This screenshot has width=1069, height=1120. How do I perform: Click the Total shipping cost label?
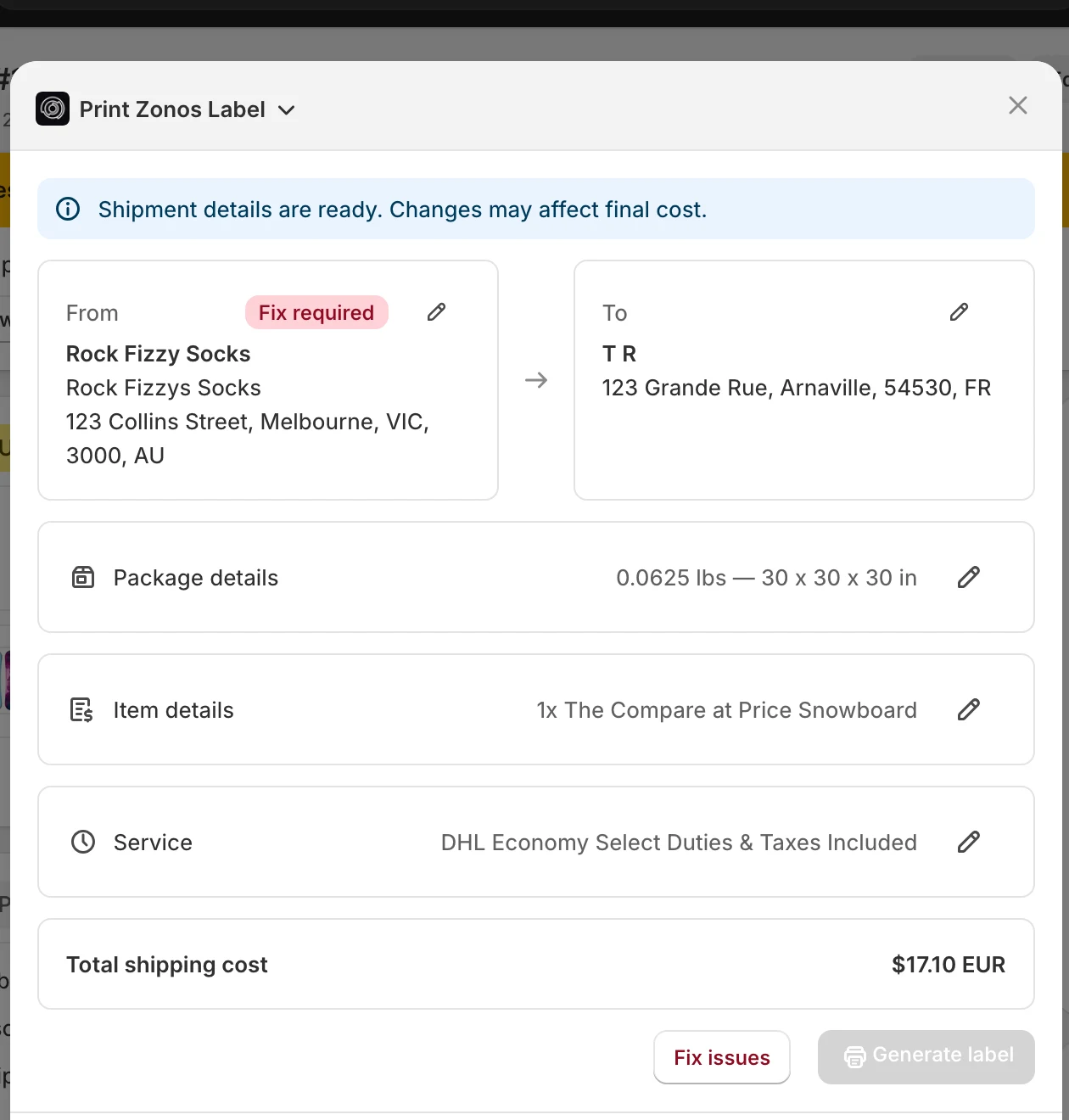pyautogui.click(x=167, y=965)
